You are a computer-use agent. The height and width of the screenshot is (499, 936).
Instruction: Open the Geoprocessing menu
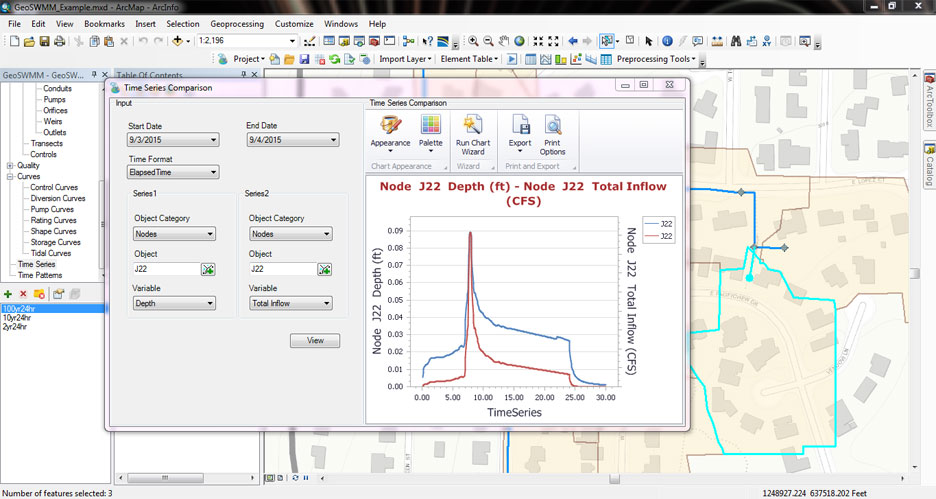click(x=236, y=23)
